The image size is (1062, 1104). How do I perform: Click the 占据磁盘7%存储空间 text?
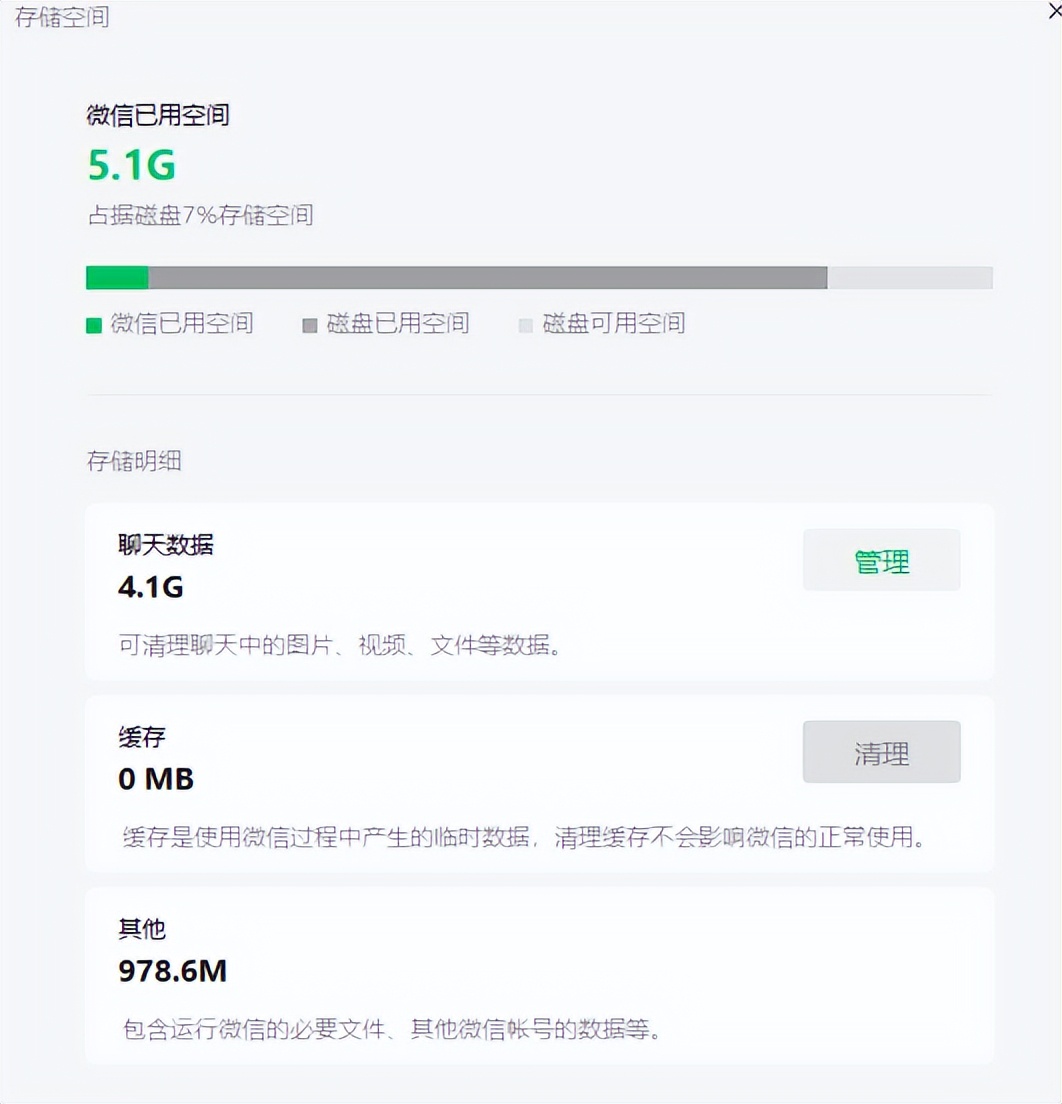tap(200, 215)
